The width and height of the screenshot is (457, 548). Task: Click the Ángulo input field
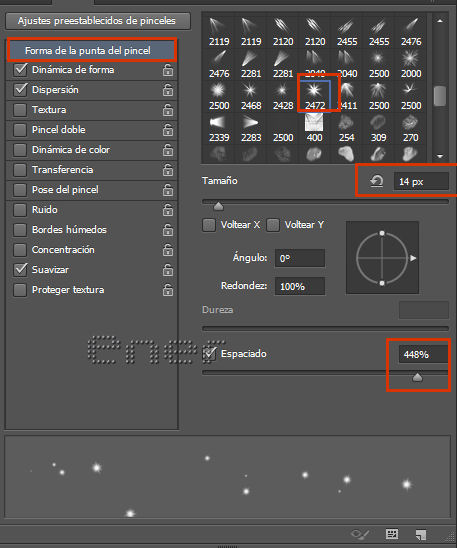pyautogui.click(x=300, y=258)
